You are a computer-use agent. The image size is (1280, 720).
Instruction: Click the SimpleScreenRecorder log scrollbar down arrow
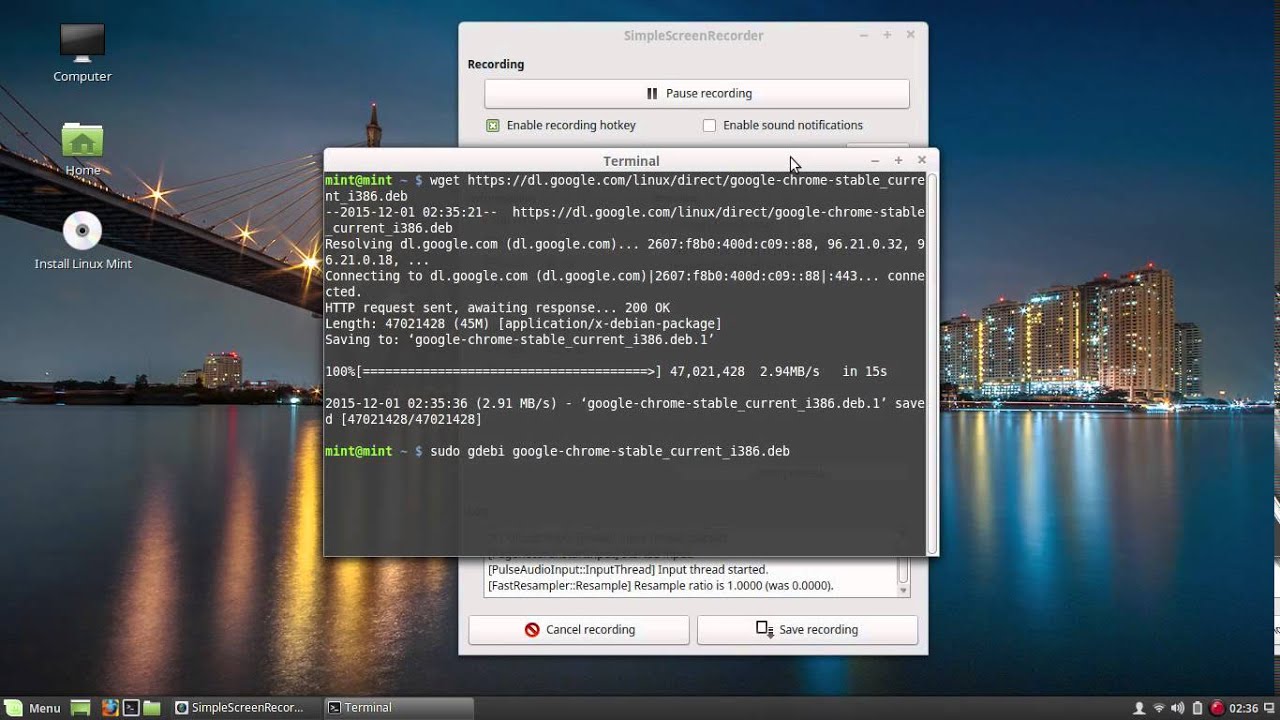(x=903, y=590)
